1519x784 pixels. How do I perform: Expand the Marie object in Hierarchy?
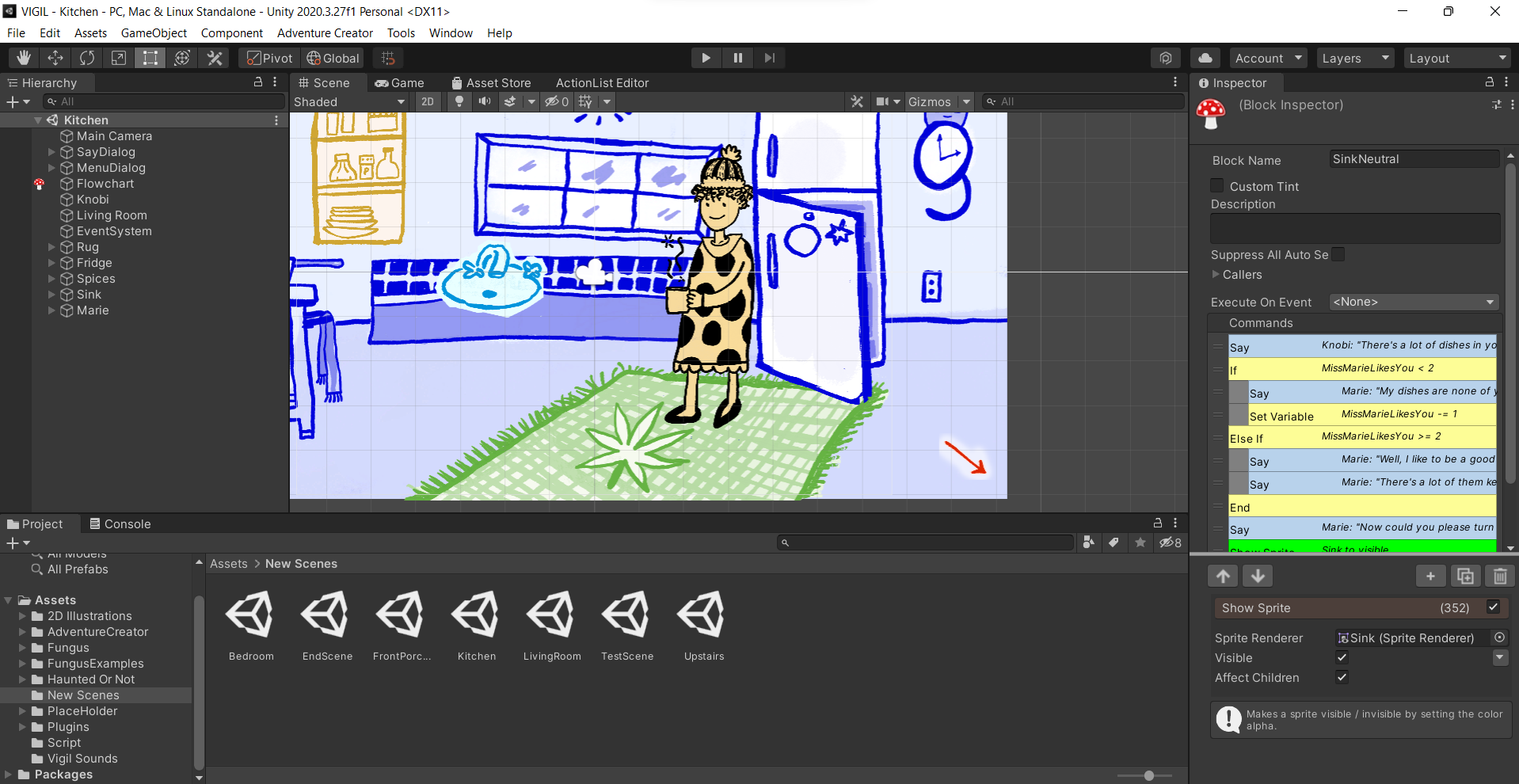[52, 310]
